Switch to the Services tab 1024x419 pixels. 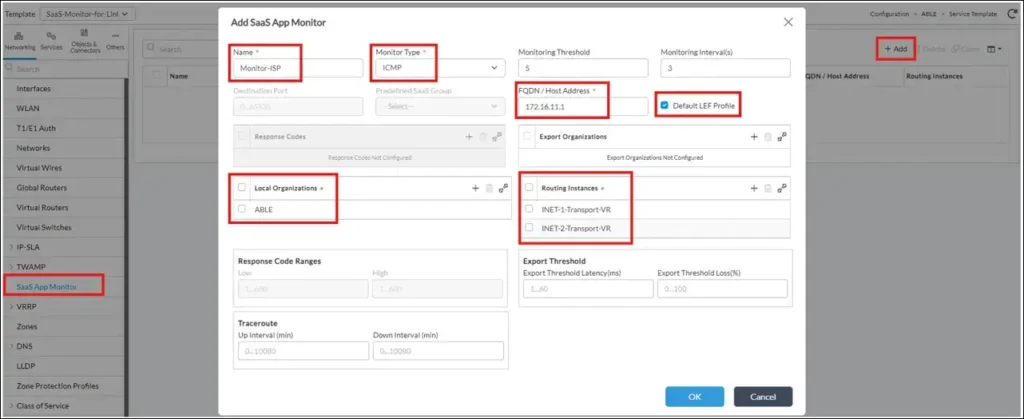click(51, 42)
